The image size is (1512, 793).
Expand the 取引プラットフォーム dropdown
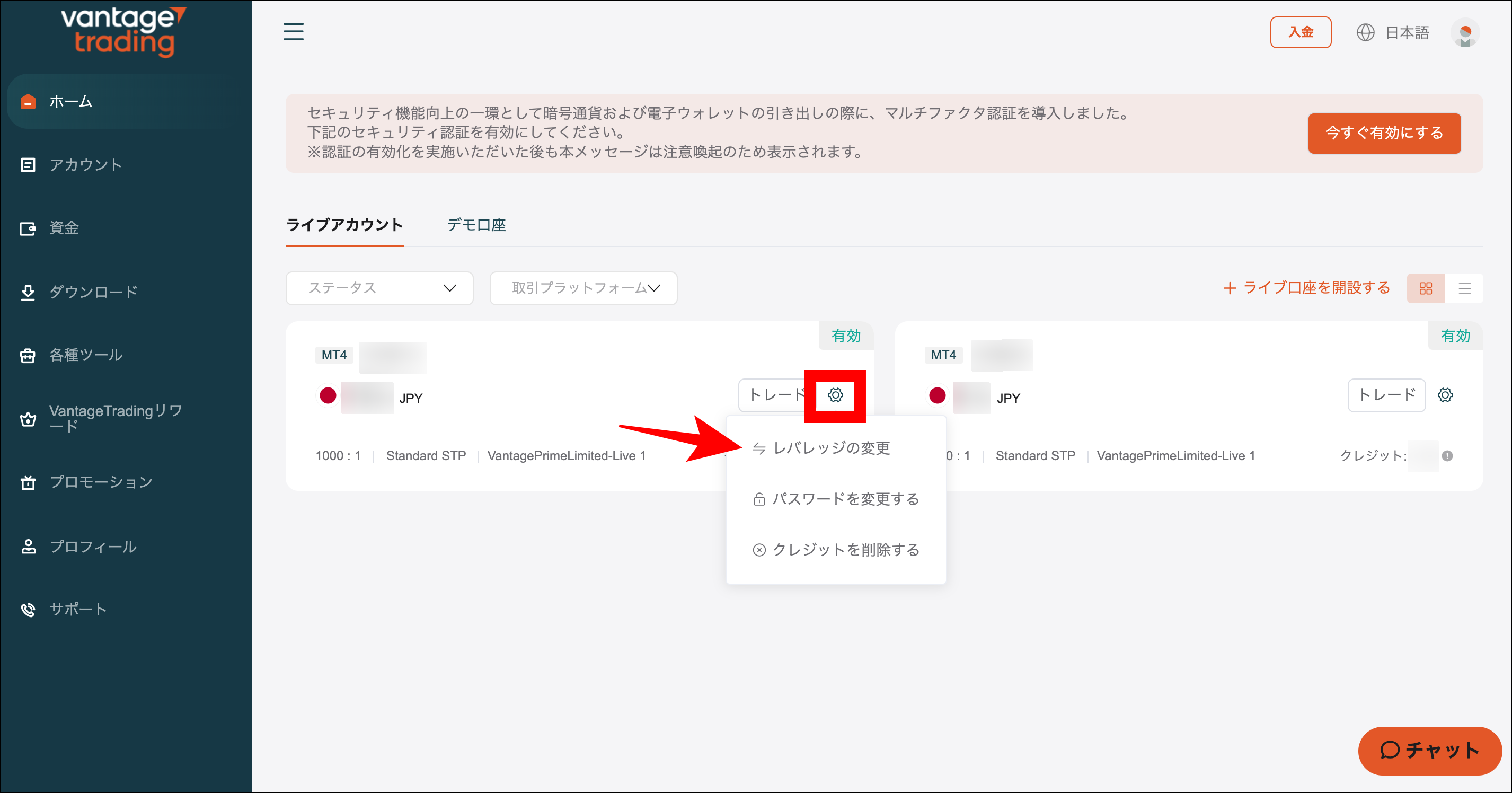(583, 288)
